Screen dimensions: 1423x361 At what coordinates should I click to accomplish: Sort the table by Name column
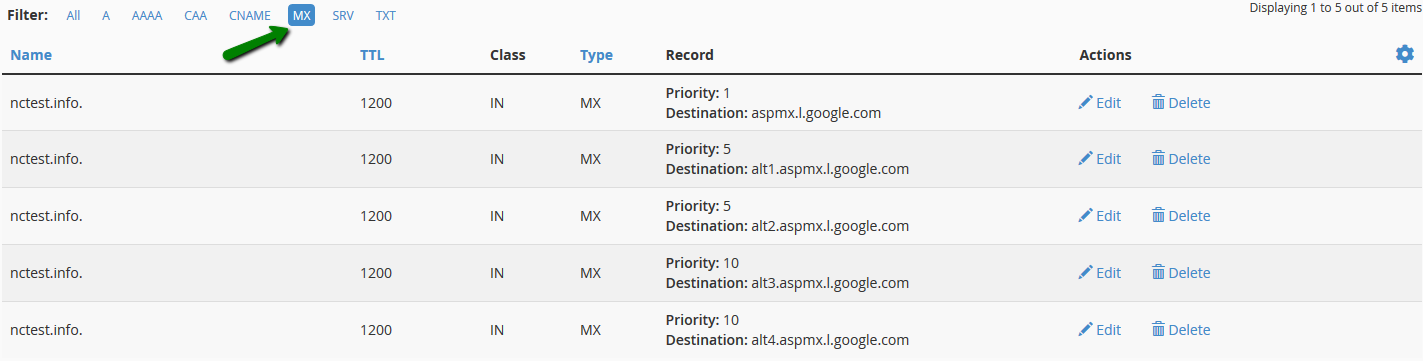(31, 55)
